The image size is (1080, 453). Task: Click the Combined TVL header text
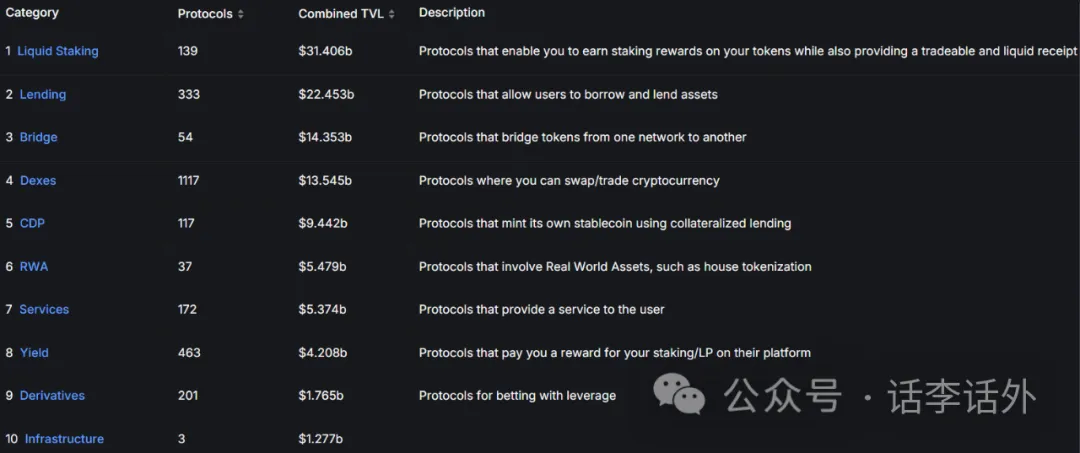pyautogui.click(x=341, y=14)
